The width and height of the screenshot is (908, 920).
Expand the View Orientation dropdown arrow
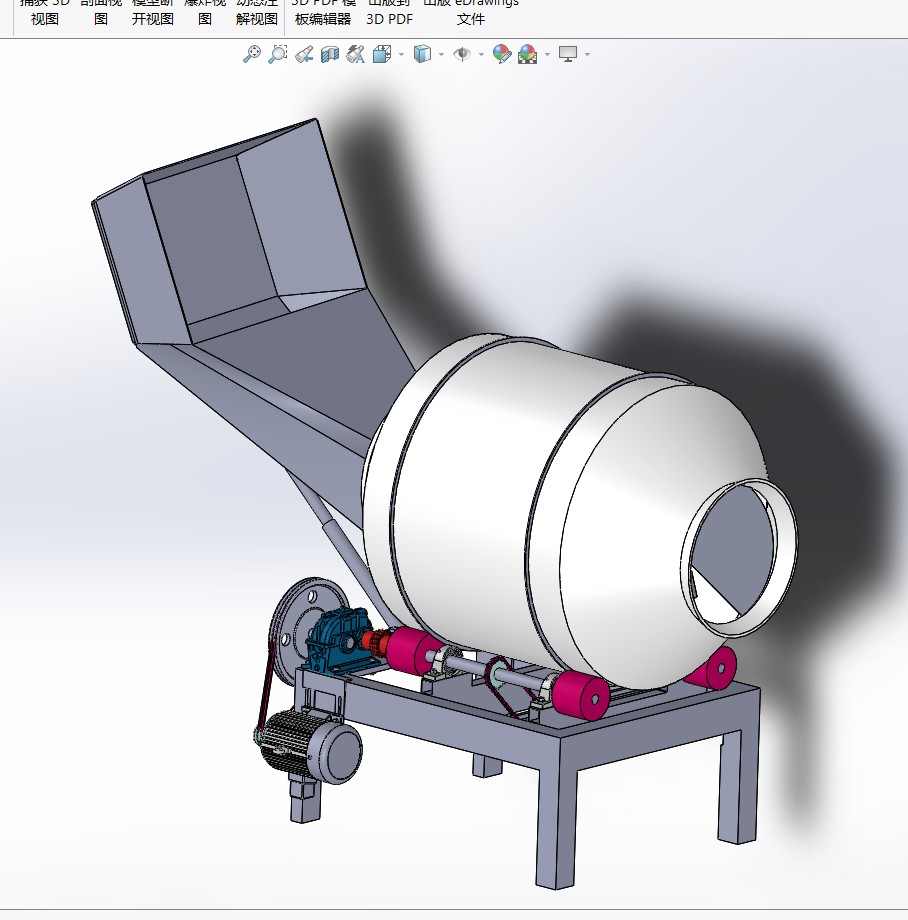point(401,55)
